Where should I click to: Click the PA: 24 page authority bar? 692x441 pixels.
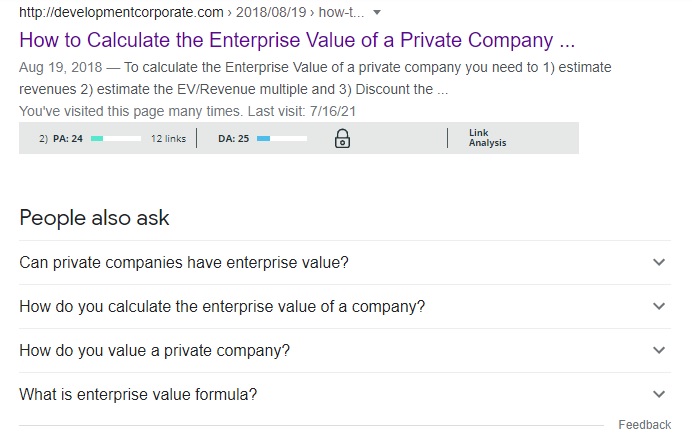pyautogui.click(x=116, y=139)
